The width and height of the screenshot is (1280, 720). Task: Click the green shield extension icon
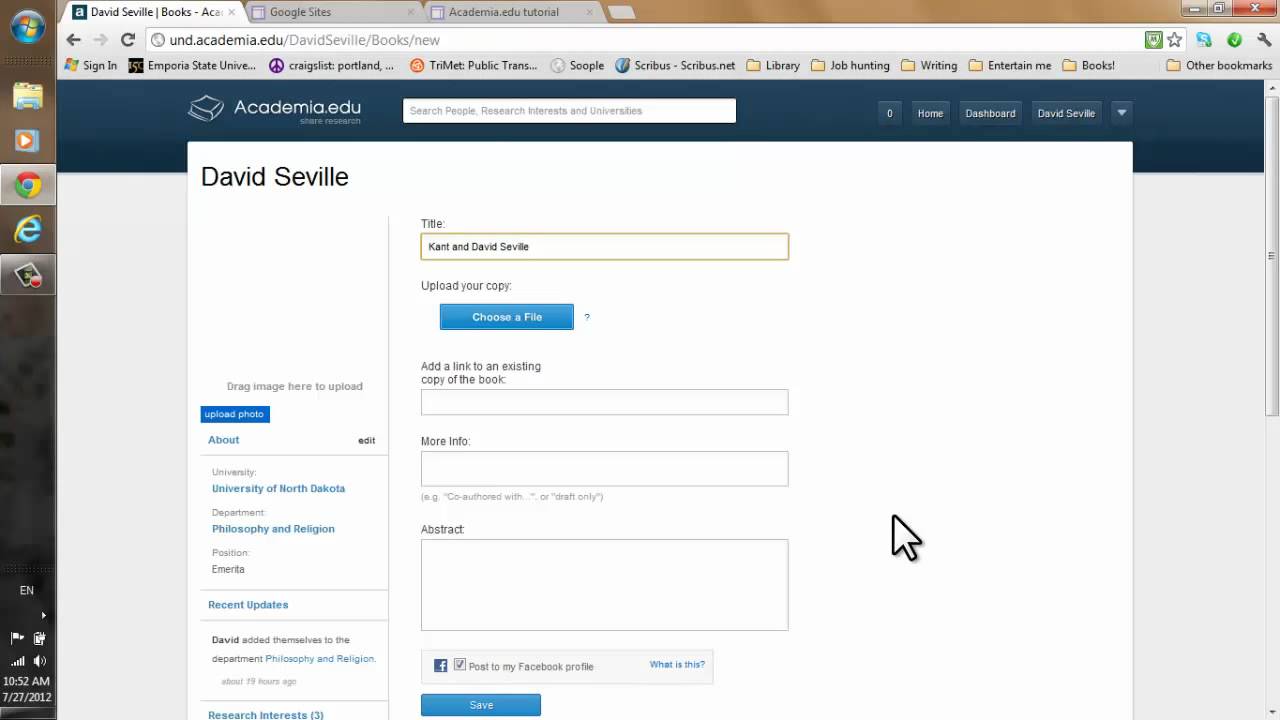1154,40
